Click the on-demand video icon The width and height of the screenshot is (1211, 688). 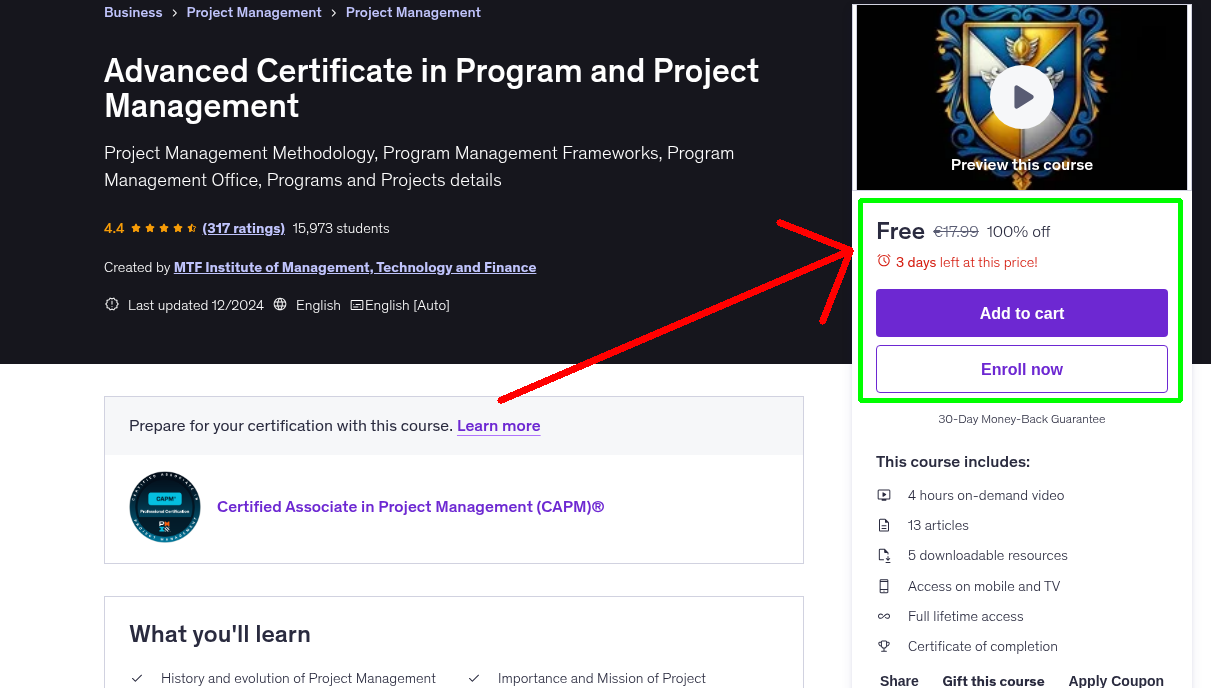click(x=884, y=495)
